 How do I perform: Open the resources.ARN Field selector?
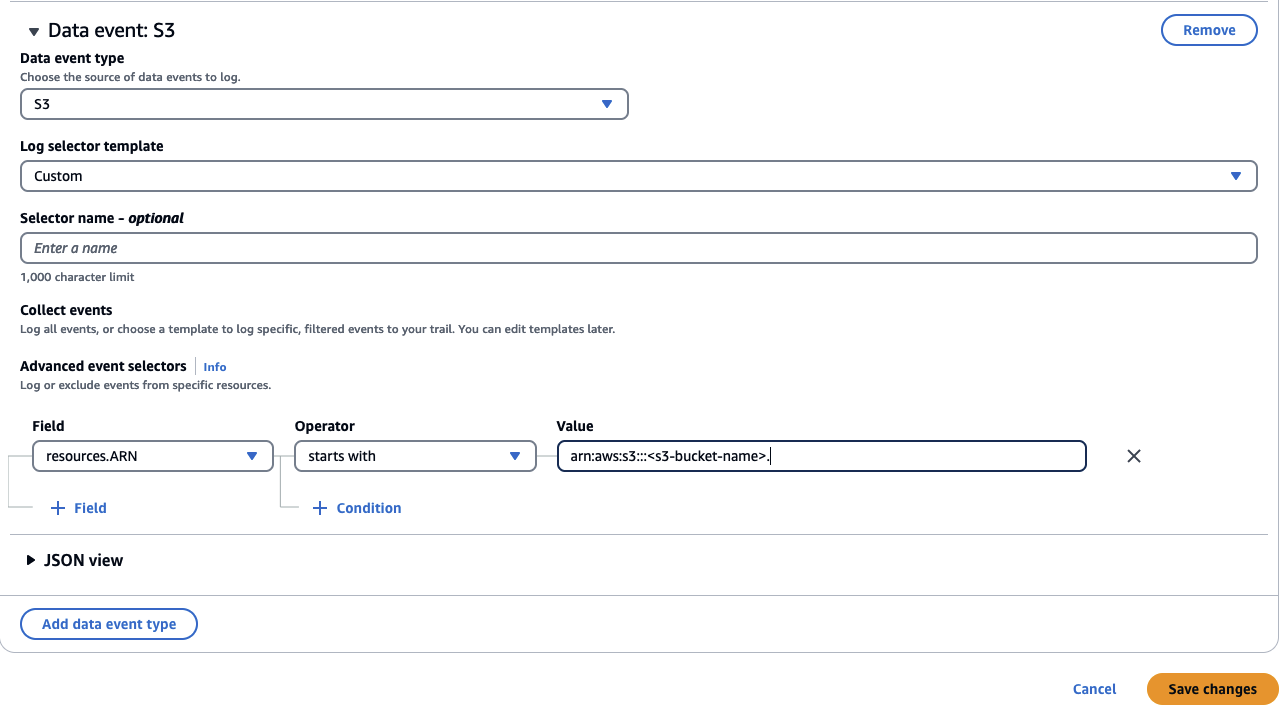(x=152, y=456)
